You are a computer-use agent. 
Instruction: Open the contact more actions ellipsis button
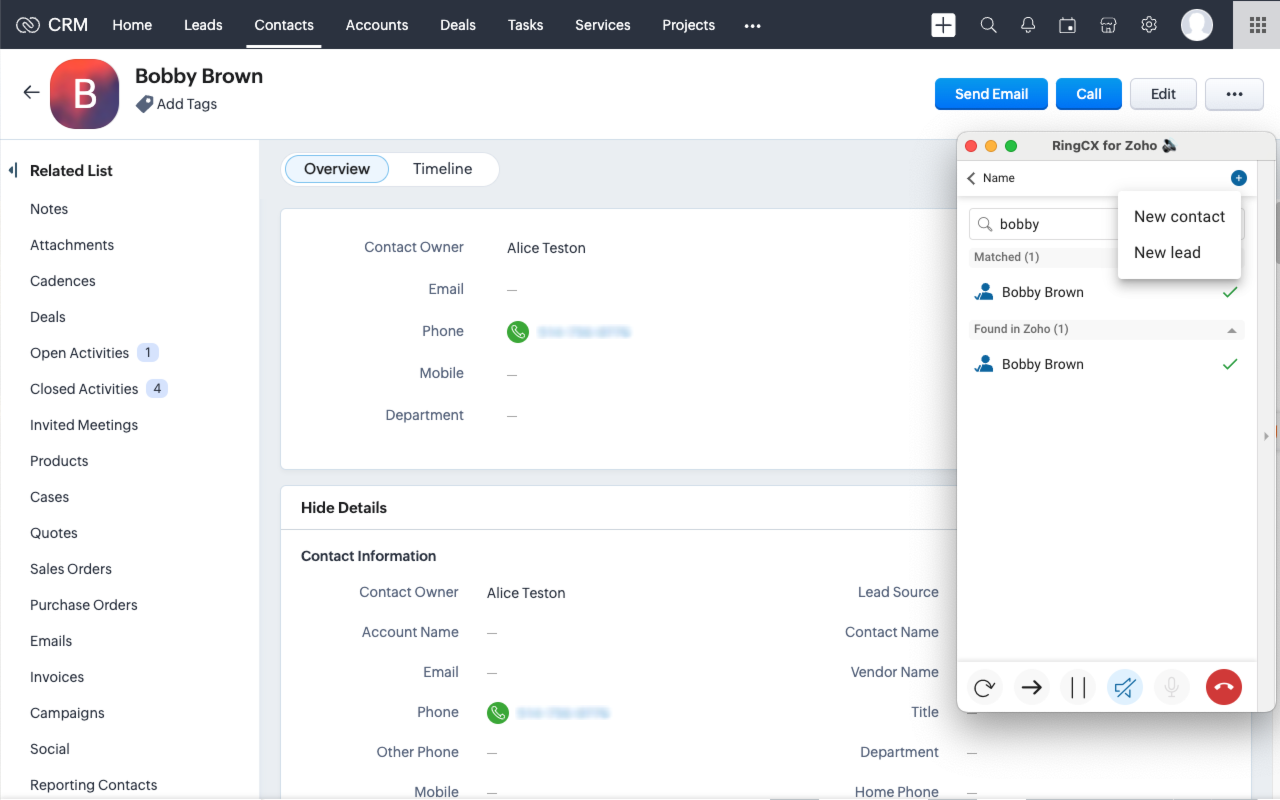[1234, 94]
